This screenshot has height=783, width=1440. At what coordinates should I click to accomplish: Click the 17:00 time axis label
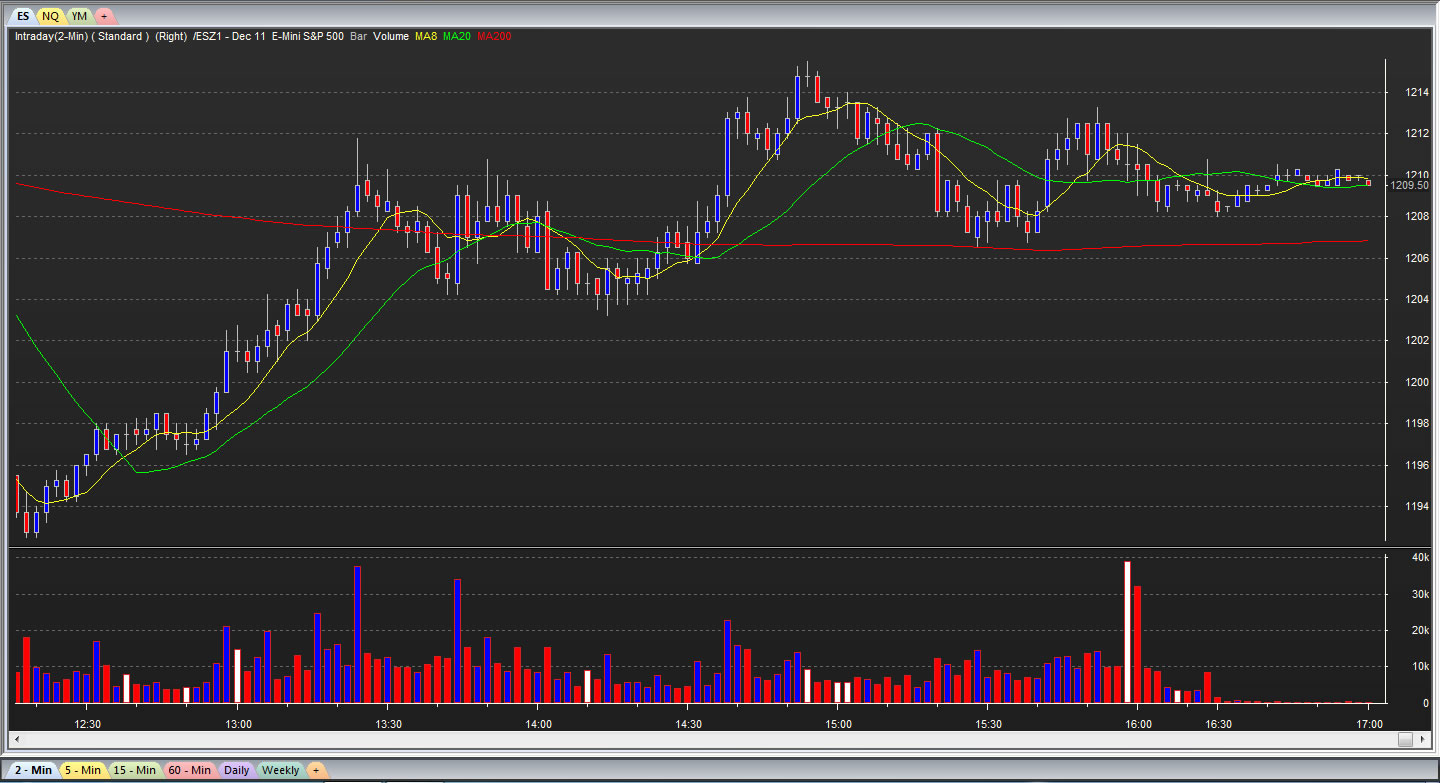tap(1369, 724)
